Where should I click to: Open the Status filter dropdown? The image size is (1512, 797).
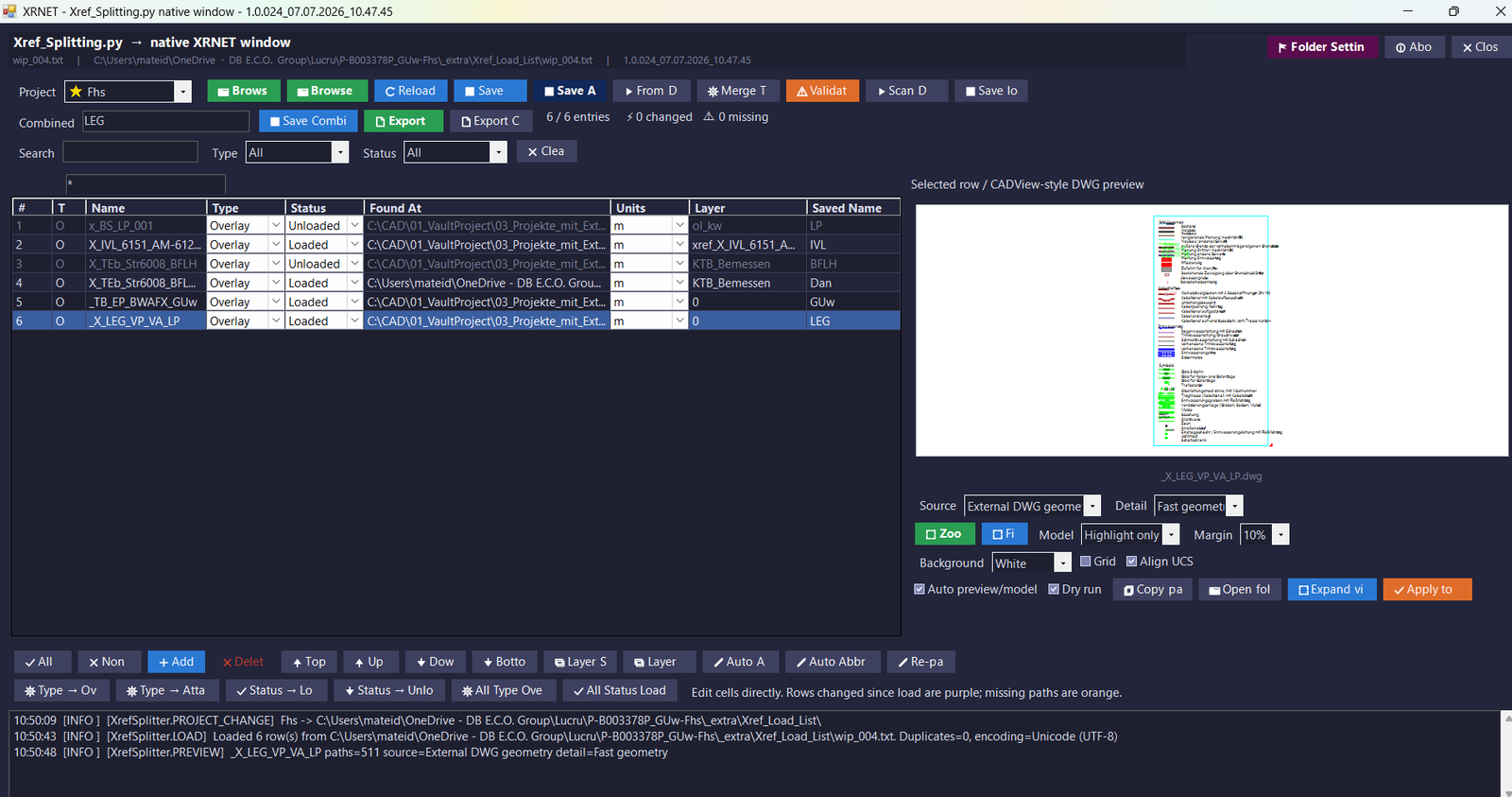(498, 152)
